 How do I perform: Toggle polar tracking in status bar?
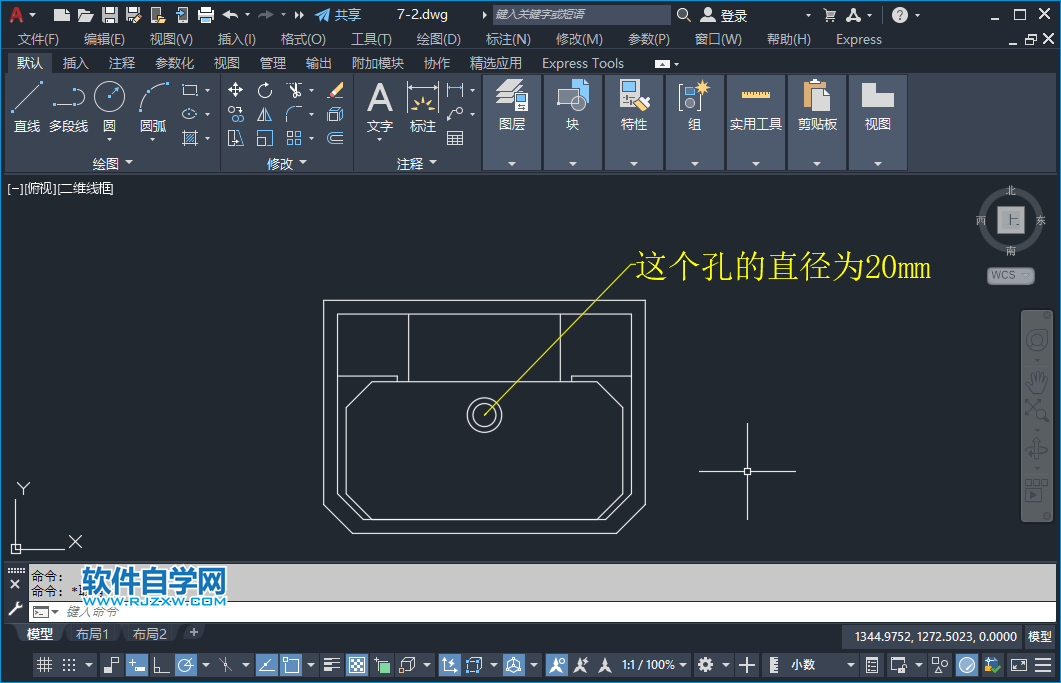coord(186,665)
